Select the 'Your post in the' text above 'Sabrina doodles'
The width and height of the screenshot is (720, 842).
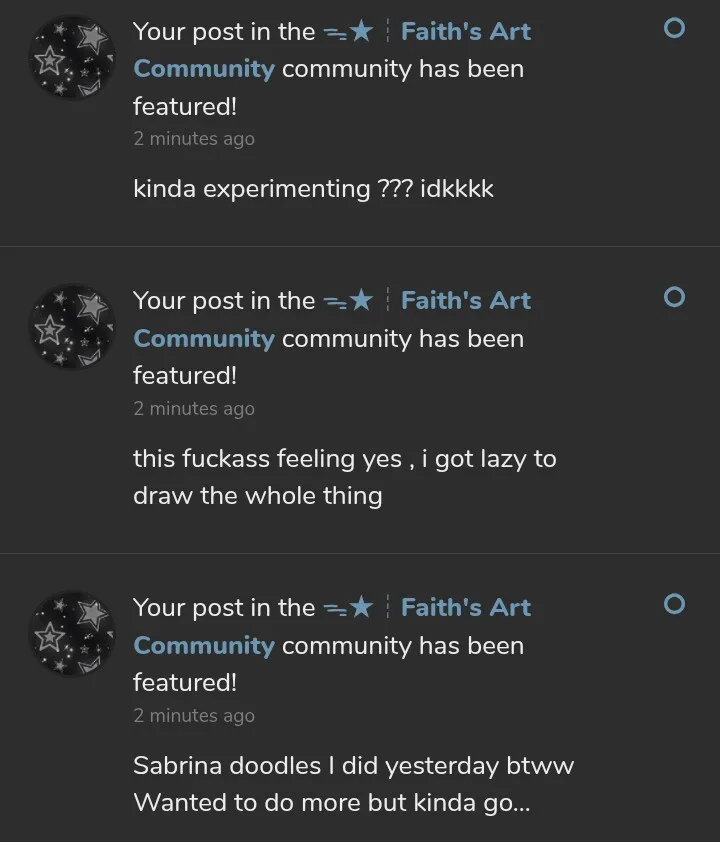(224, 608)
